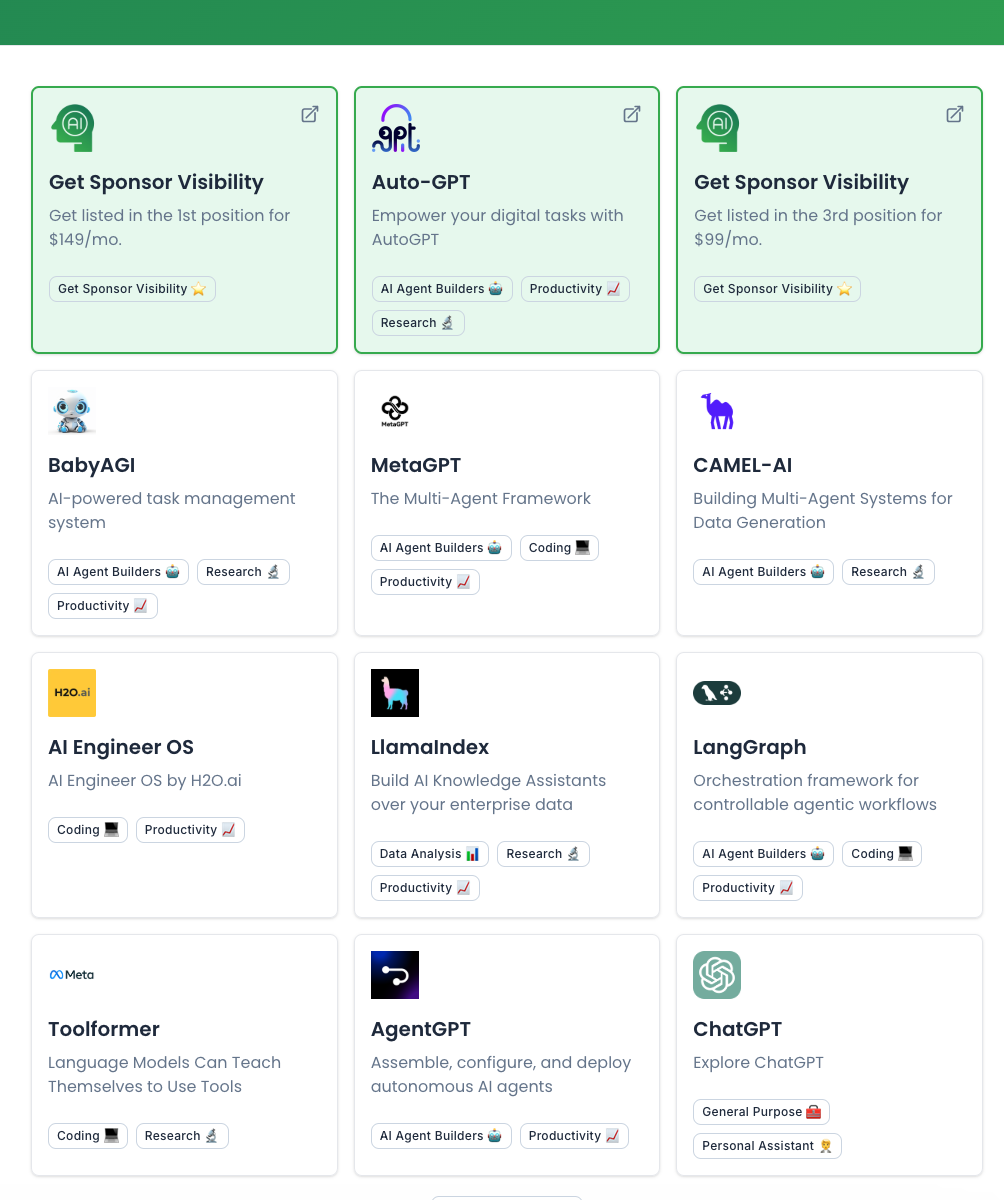Click the LangGraph logo icon
1004x1200 pixels.
(717, 693)
